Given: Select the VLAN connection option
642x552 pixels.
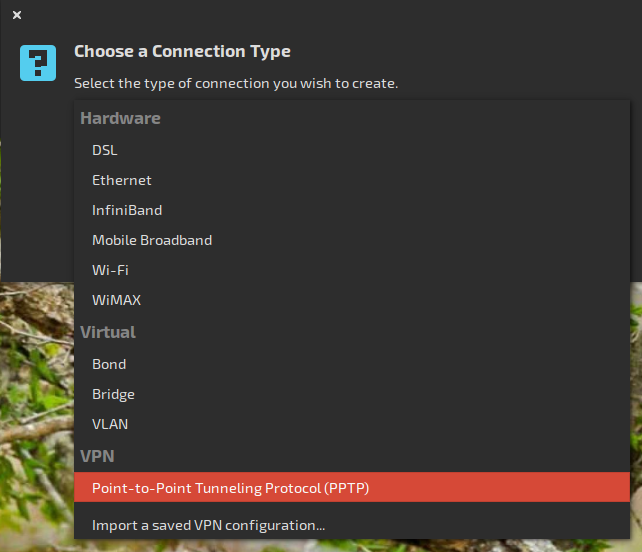Looking at the screenshot, I should pyautogui.click(x=109, y=424).
